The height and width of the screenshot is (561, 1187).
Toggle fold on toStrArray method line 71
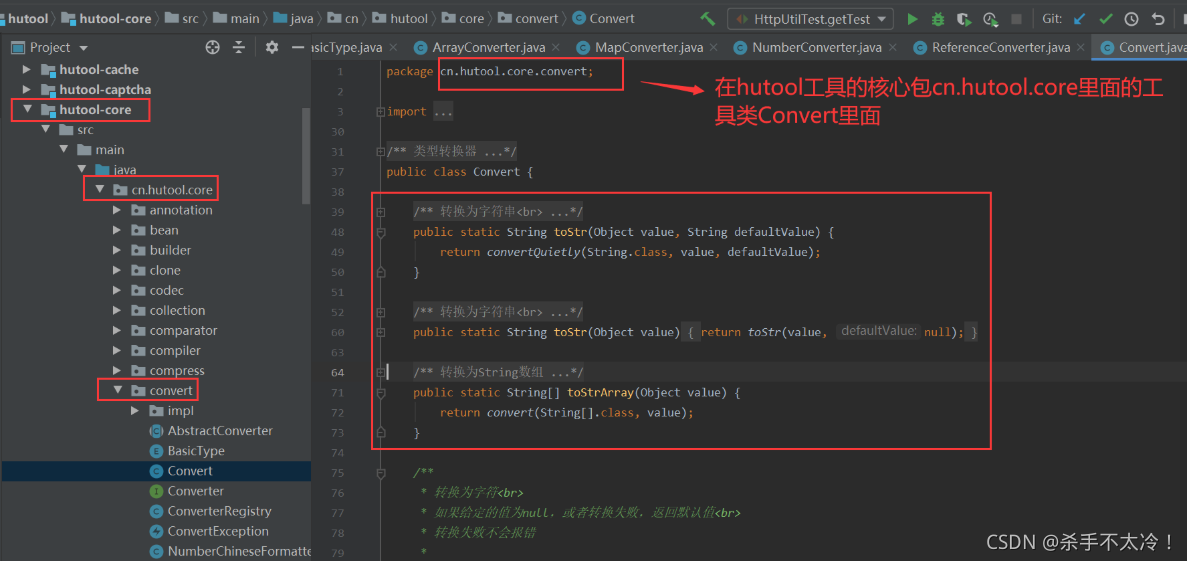coord(381,392)
